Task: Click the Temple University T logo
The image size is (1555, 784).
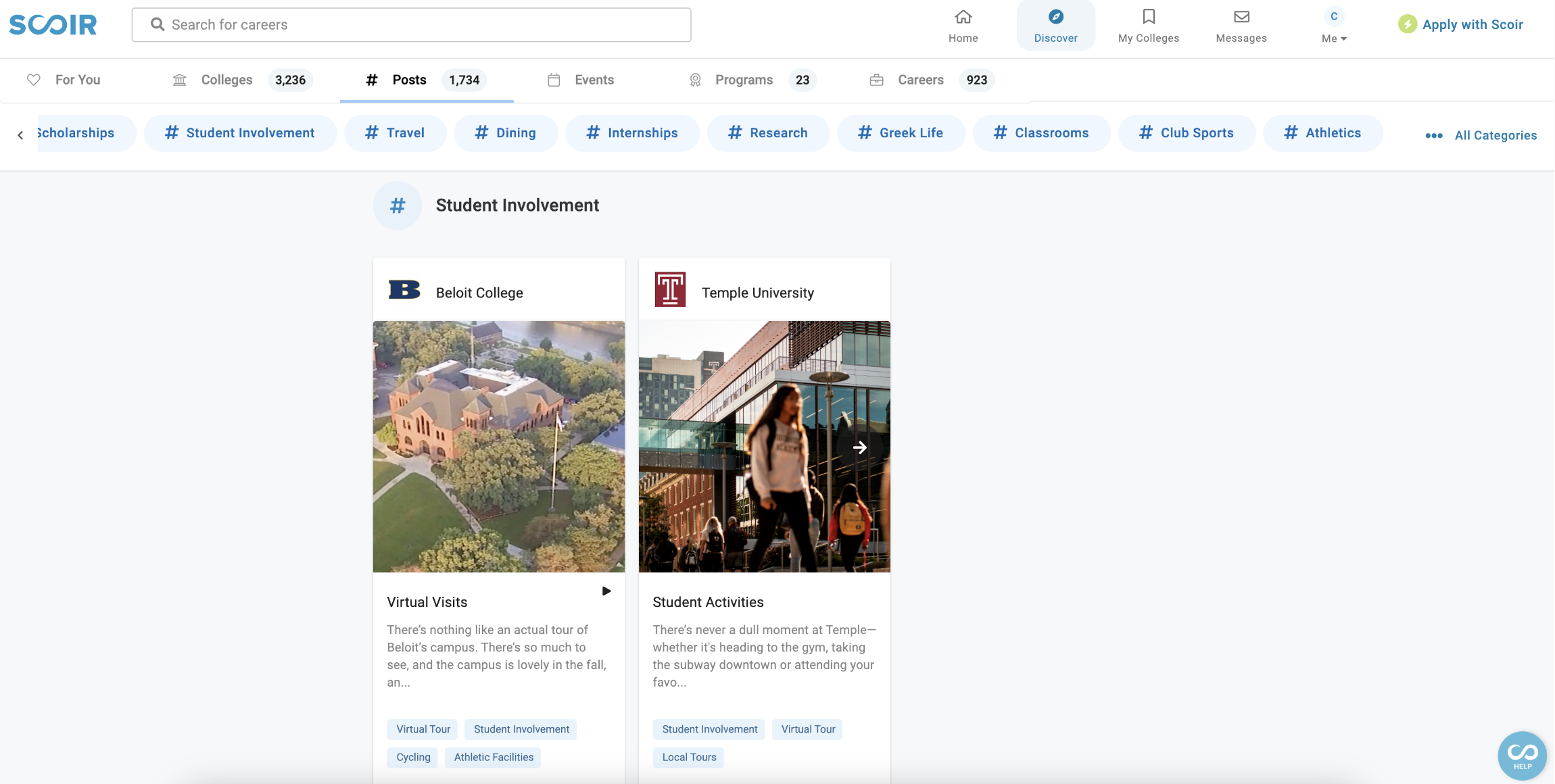Action: pyautogui.click(x=670, y=289)
